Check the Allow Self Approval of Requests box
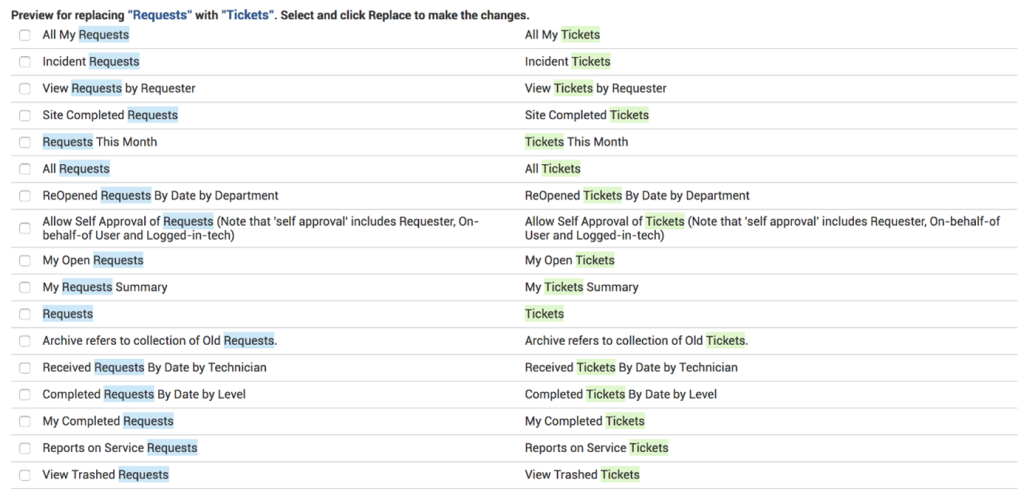 click(x=25, y=228)
